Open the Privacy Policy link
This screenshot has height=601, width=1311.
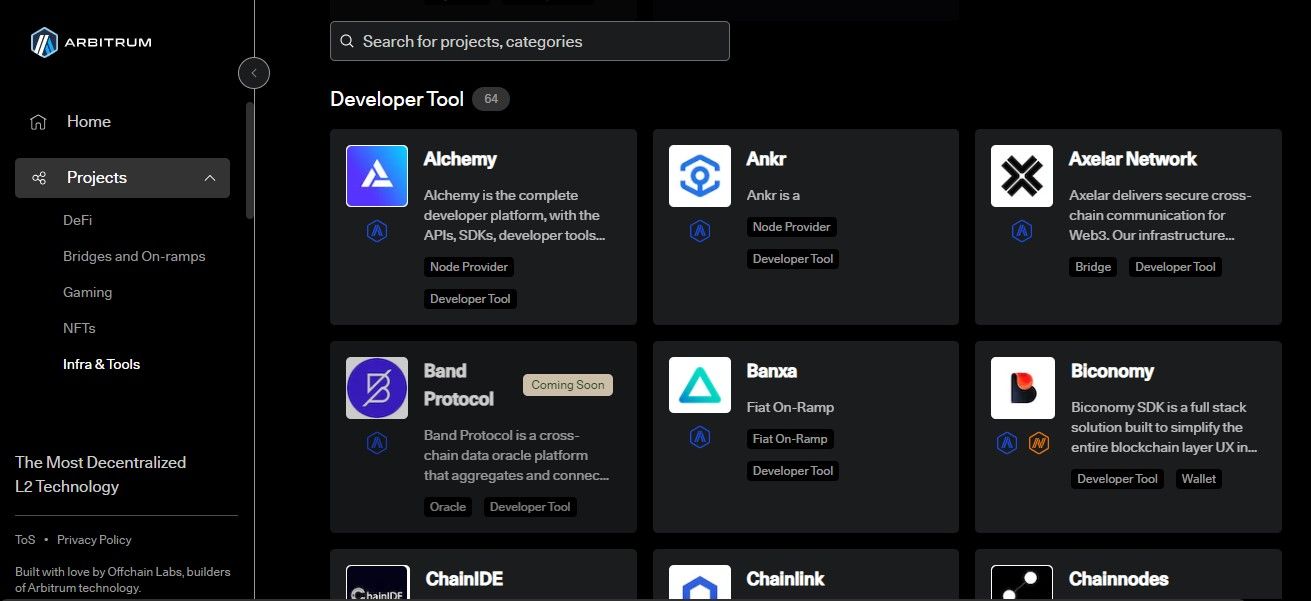pyautogui.click(x=94, y=540)
